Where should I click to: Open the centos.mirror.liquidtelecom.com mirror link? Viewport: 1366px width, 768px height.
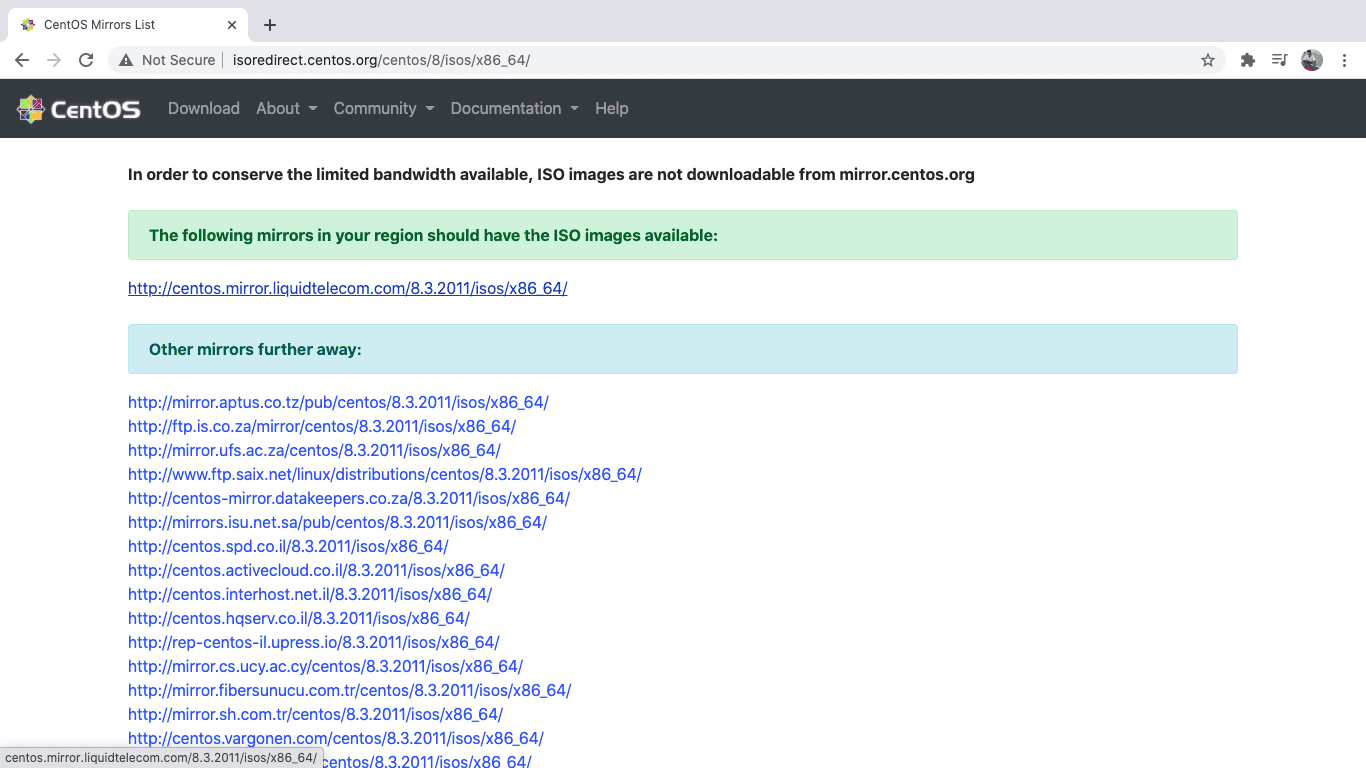tap(348, 288)
